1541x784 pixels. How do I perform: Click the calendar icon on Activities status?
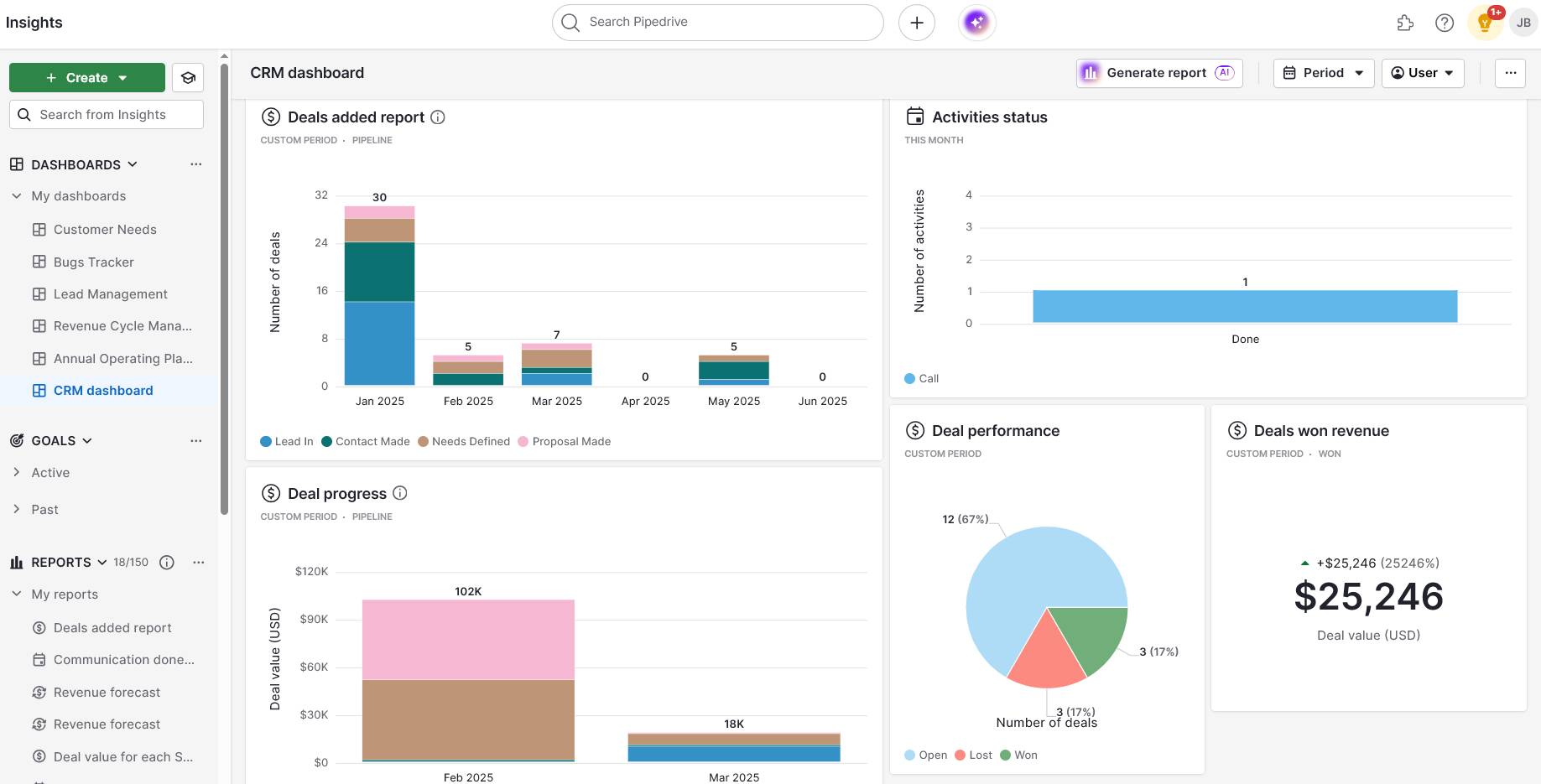click(x=915, y=117)
